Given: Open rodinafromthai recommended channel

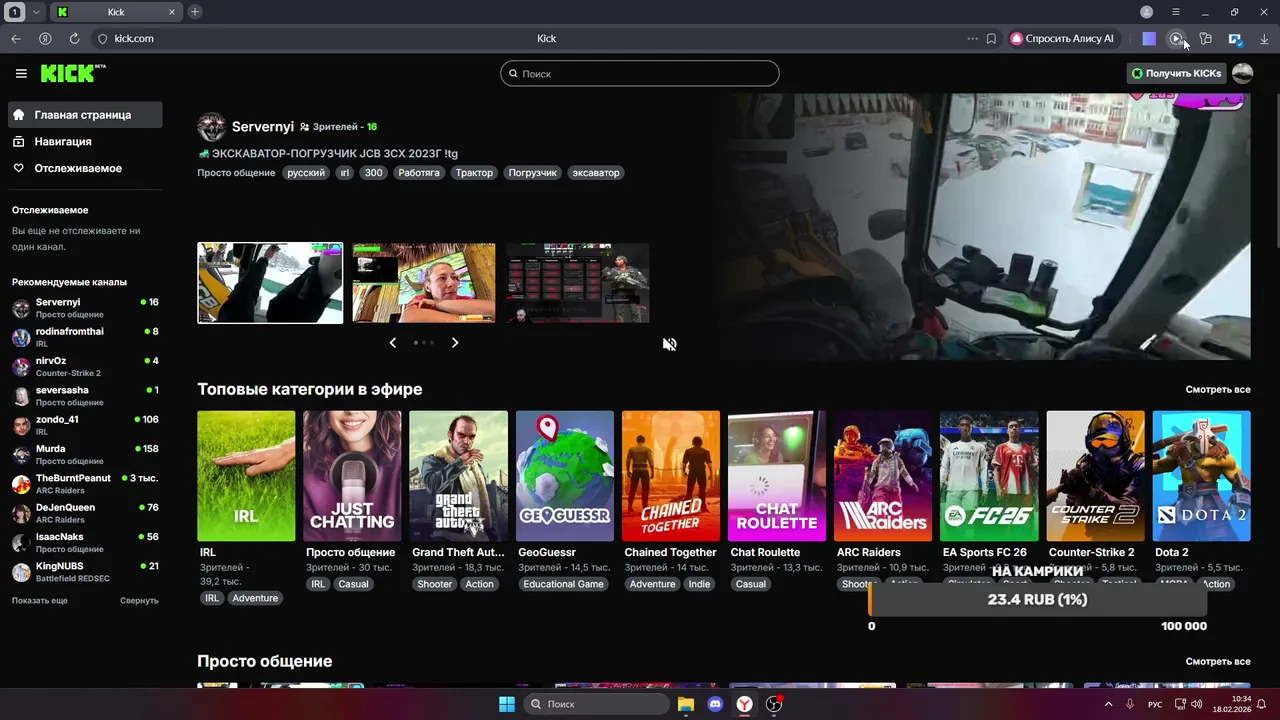Looking at the screenshot, I should [x=85, y=337].
